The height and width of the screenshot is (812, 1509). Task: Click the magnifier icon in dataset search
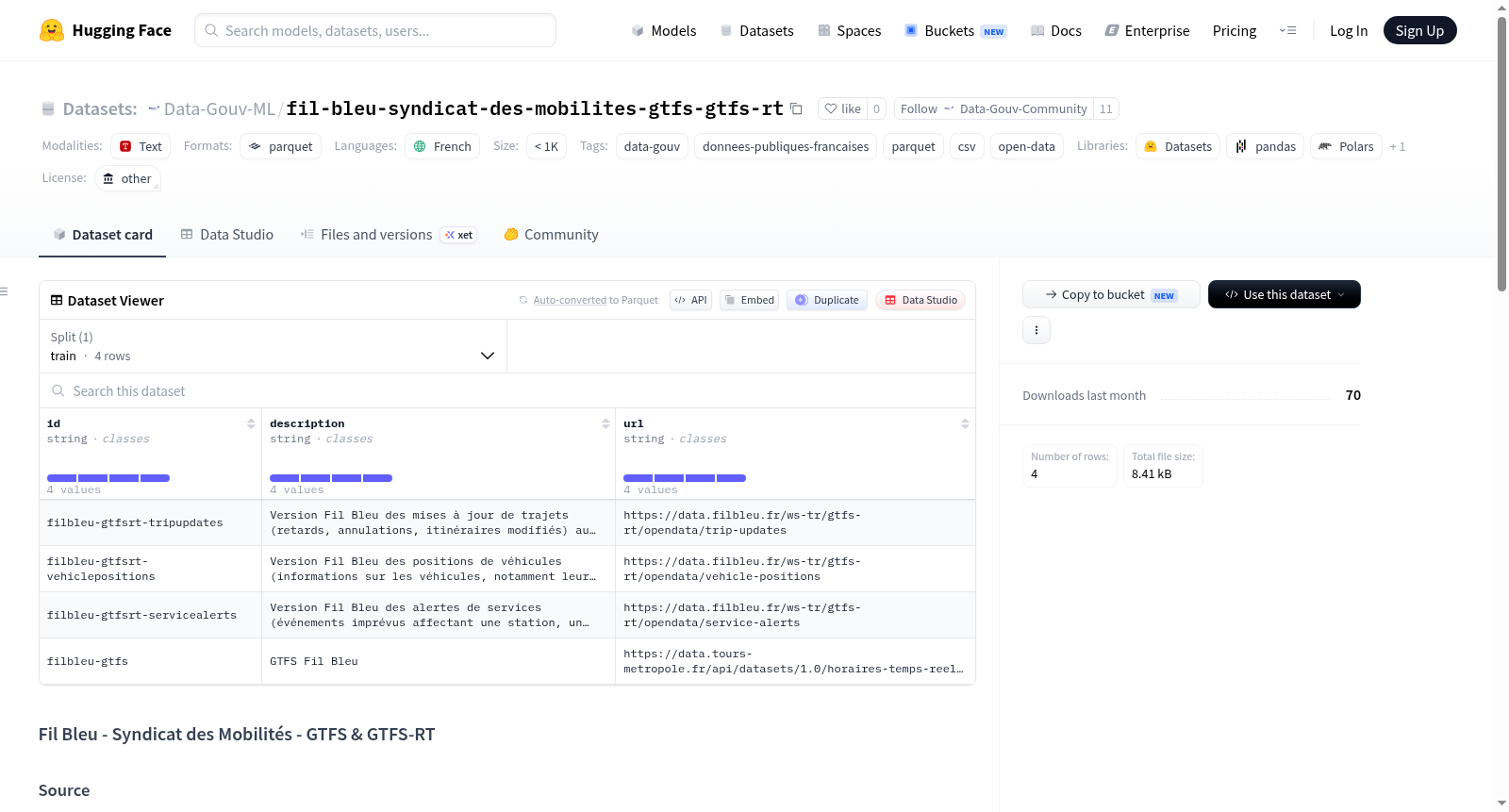58,390
